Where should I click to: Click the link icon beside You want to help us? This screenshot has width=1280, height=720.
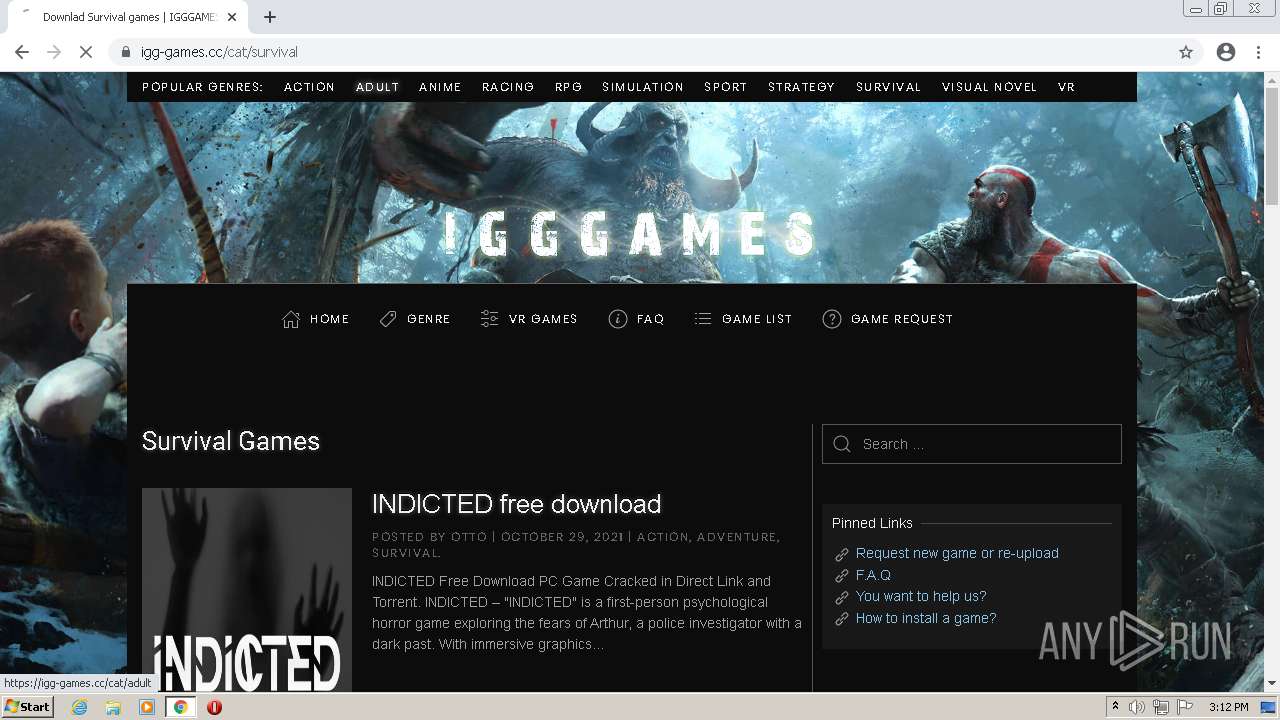tap(841, 597)
